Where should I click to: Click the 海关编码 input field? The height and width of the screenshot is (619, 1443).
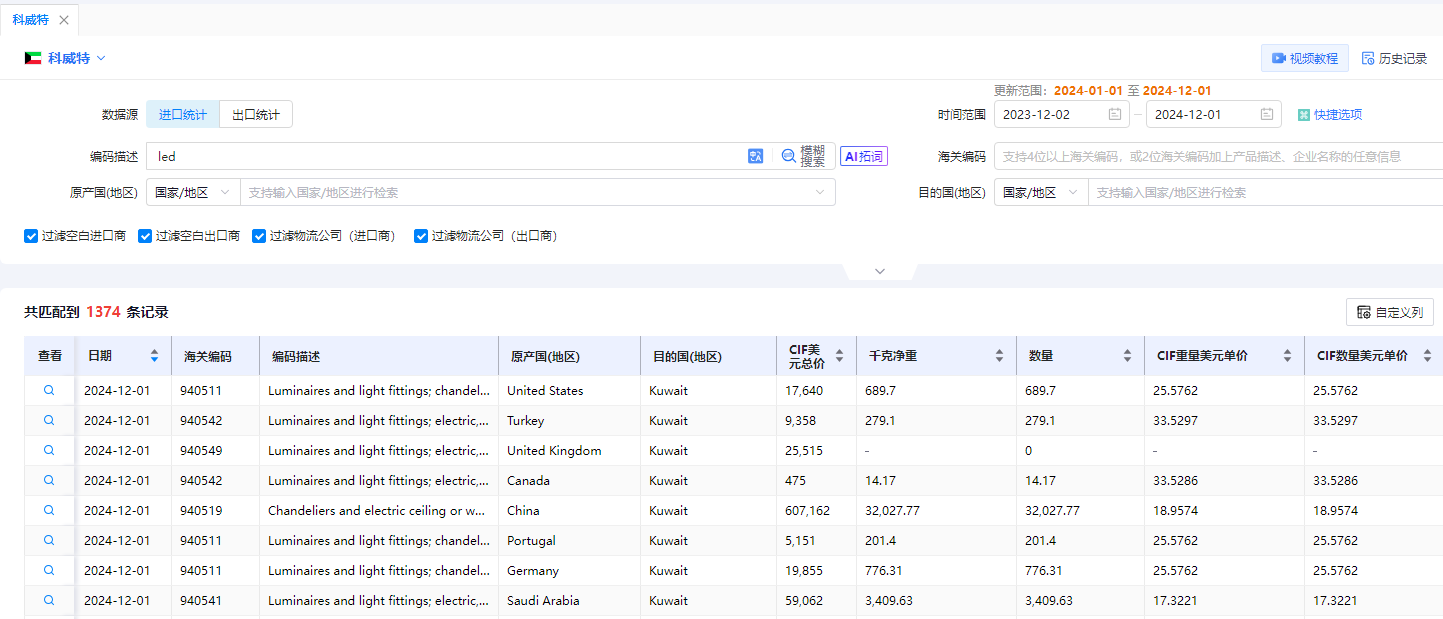tap(1218, 156)
